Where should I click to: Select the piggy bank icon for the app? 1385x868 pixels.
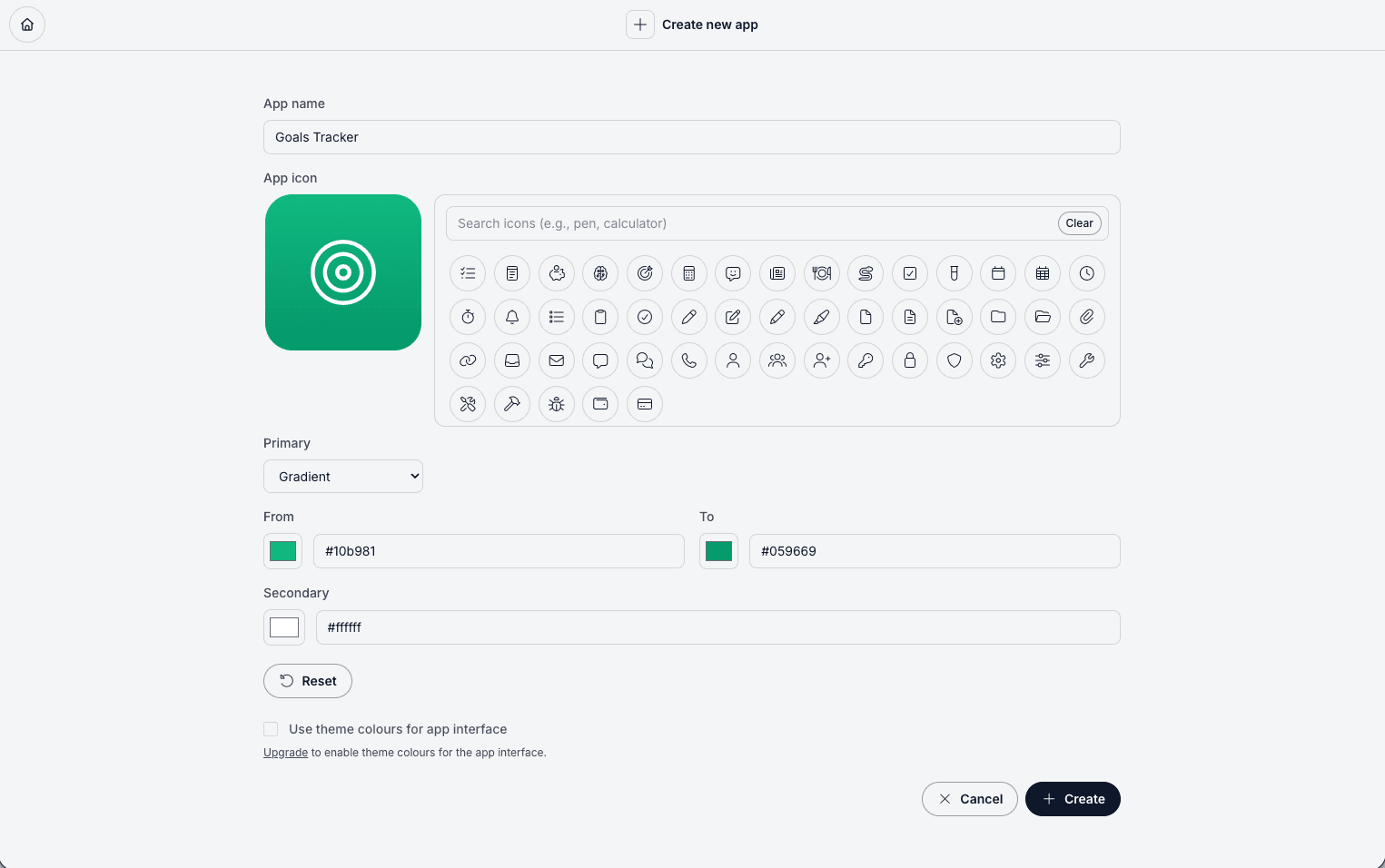click(x=557, y=273)
